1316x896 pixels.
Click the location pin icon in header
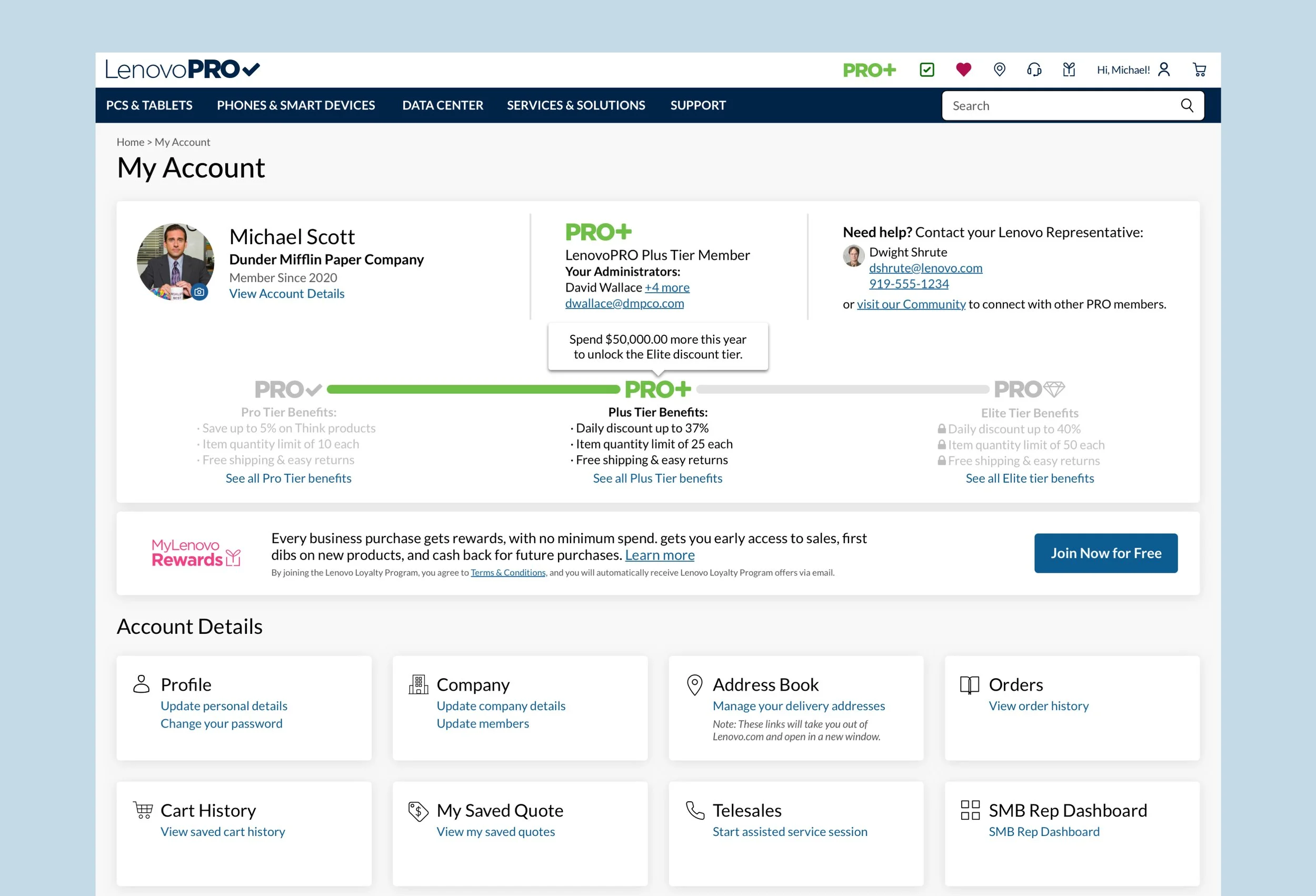[1000, 69]
